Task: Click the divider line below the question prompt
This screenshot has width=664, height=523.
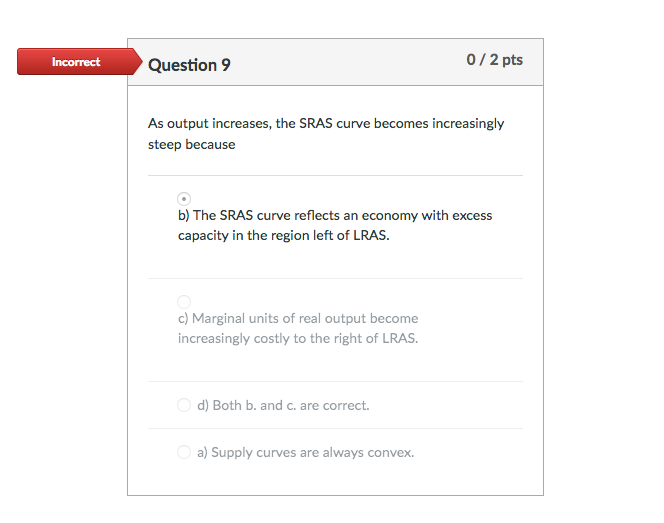Action: coord(335,175)
